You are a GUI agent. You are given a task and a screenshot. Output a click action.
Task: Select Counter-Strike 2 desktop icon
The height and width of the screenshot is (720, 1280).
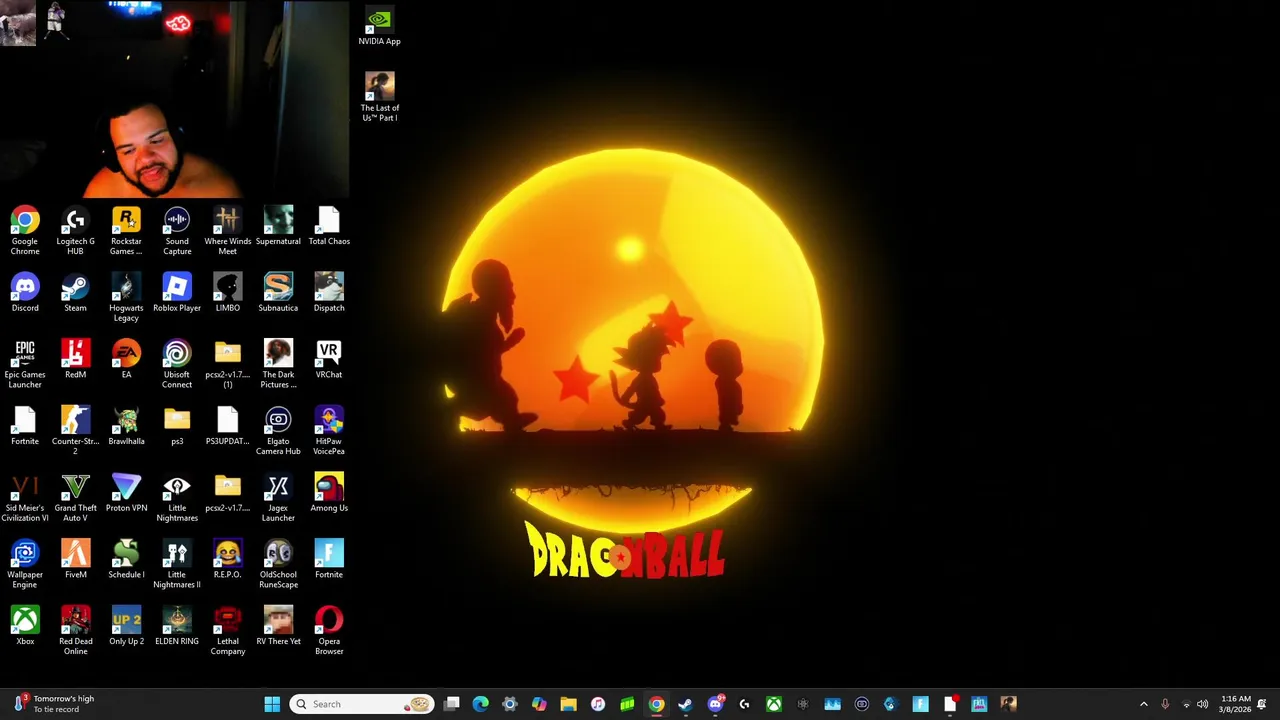click(x=75, y=431)
